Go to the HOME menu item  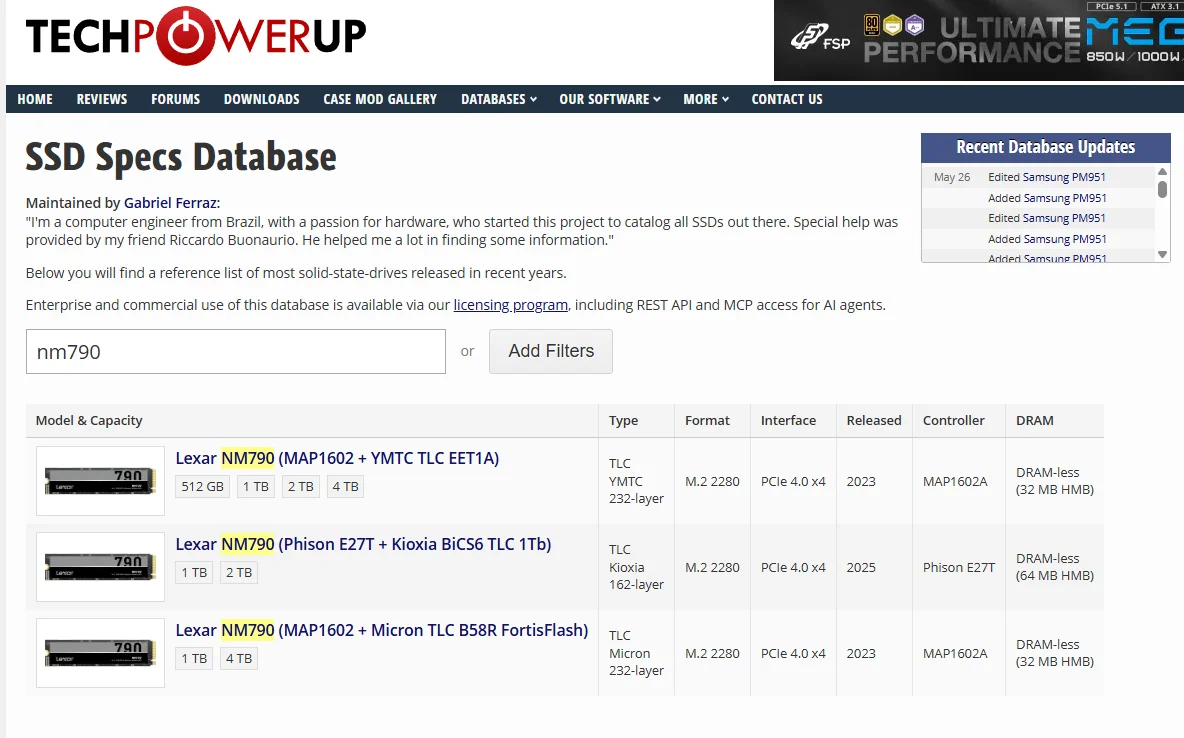pos(35,99)
